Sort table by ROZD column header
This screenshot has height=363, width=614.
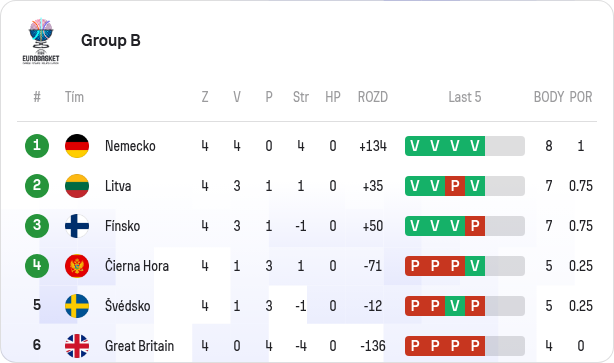coord(372,97)
